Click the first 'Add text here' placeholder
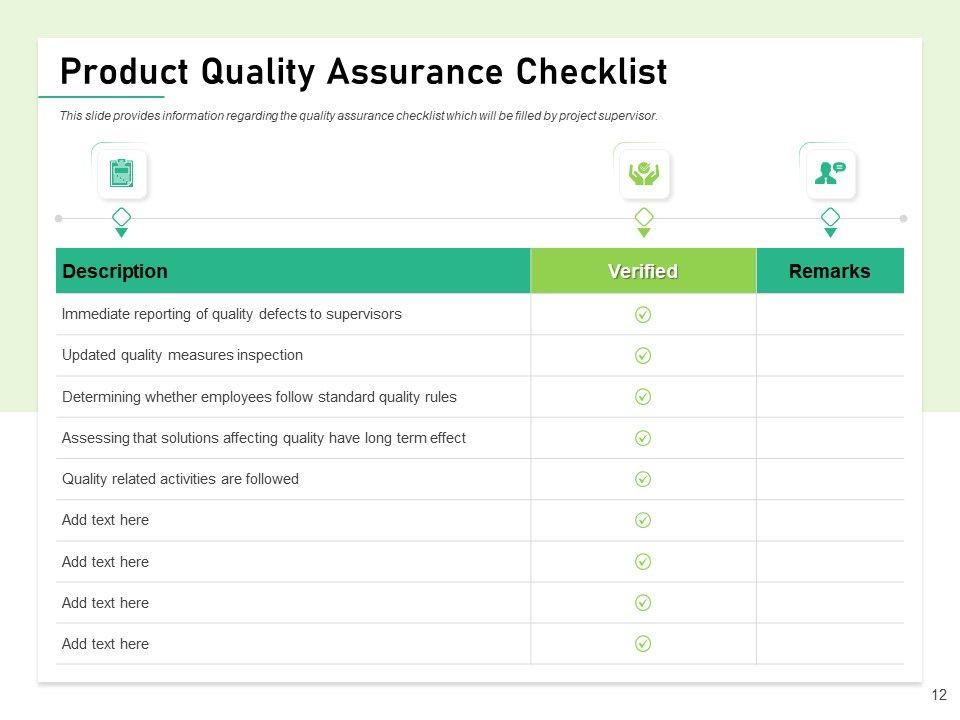 tap(105, 520)
